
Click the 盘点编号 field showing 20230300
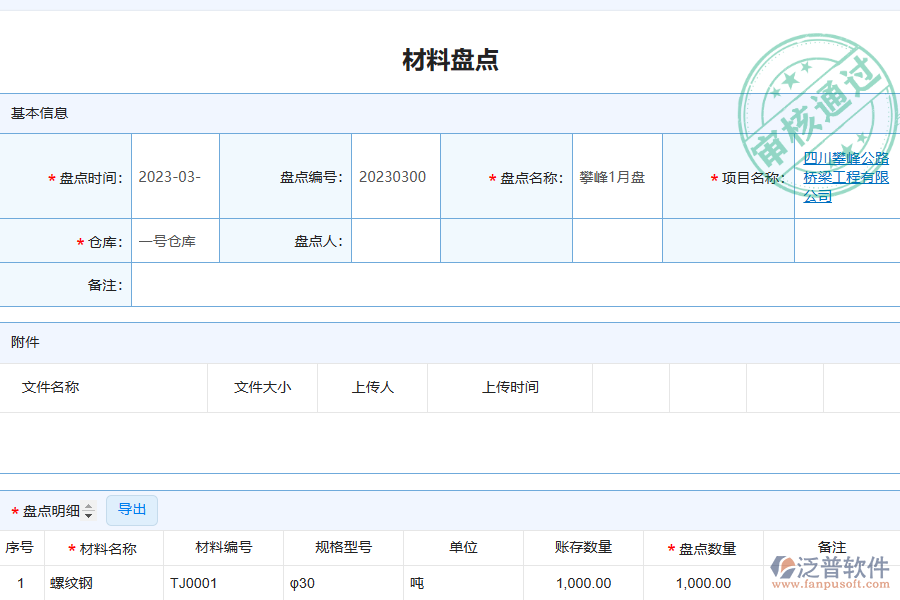coord(396,177)
